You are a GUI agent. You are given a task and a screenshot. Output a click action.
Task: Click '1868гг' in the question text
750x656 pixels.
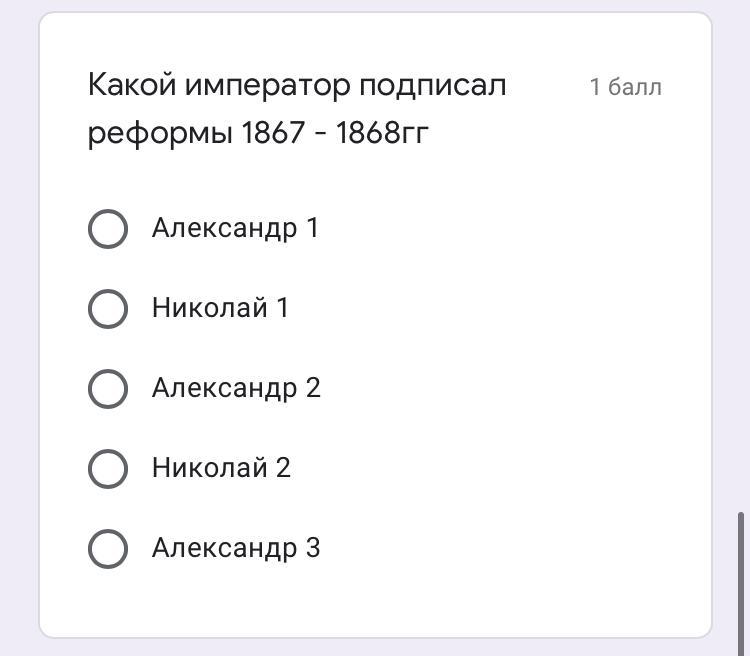tap(382, 133)
